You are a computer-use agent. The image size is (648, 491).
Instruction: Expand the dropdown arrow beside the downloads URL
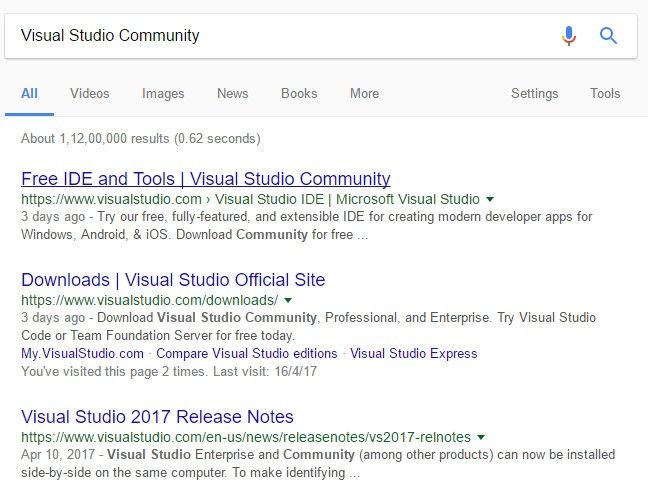click(x=288, y=300)
